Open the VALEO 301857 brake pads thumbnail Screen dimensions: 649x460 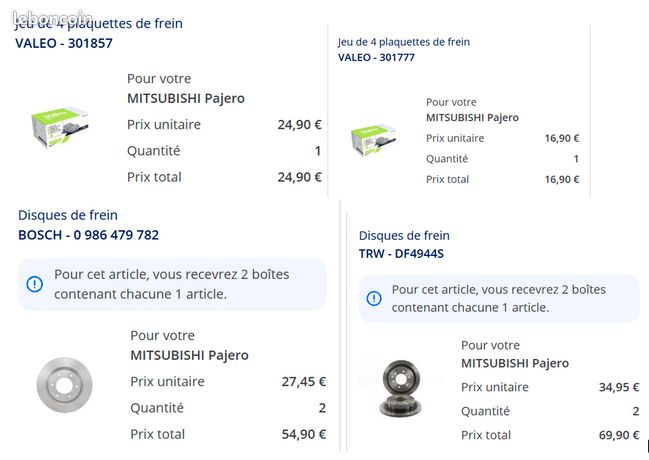pyautogui.click(x=60, y=127)
